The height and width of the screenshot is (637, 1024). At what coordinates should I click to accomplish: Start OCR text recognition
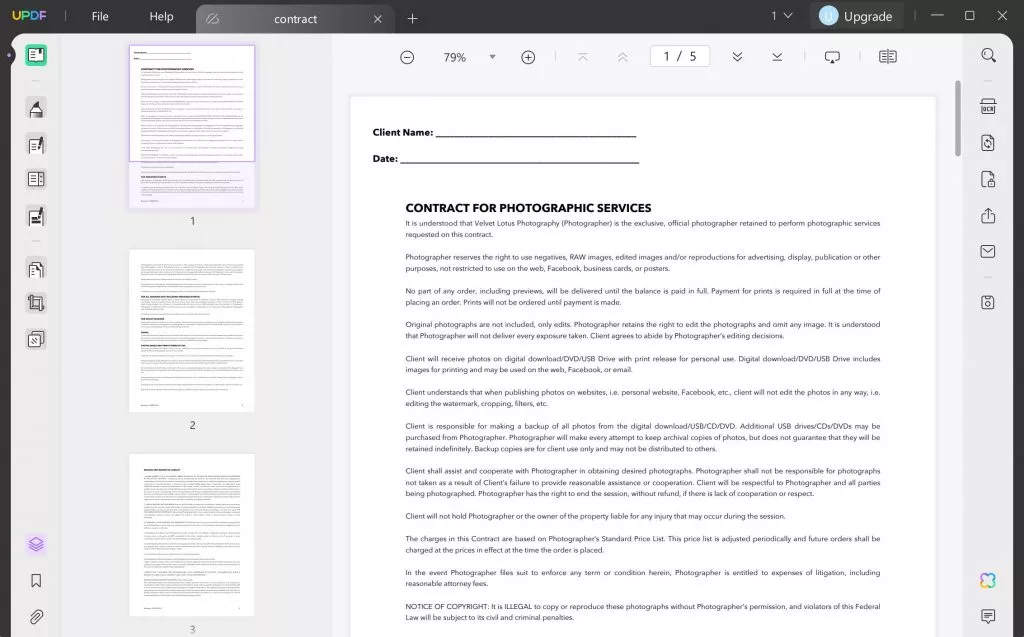[986, 105]
